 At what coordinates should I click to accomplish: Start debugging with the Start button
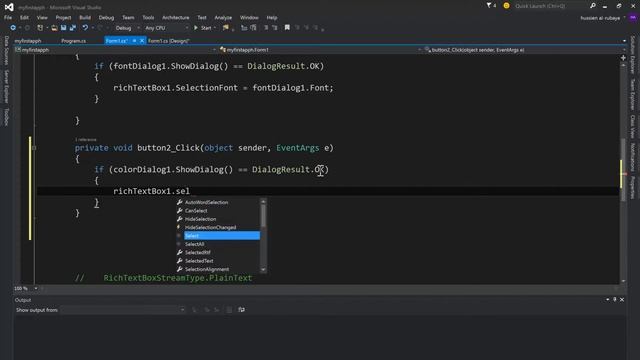tap(202, 28)
